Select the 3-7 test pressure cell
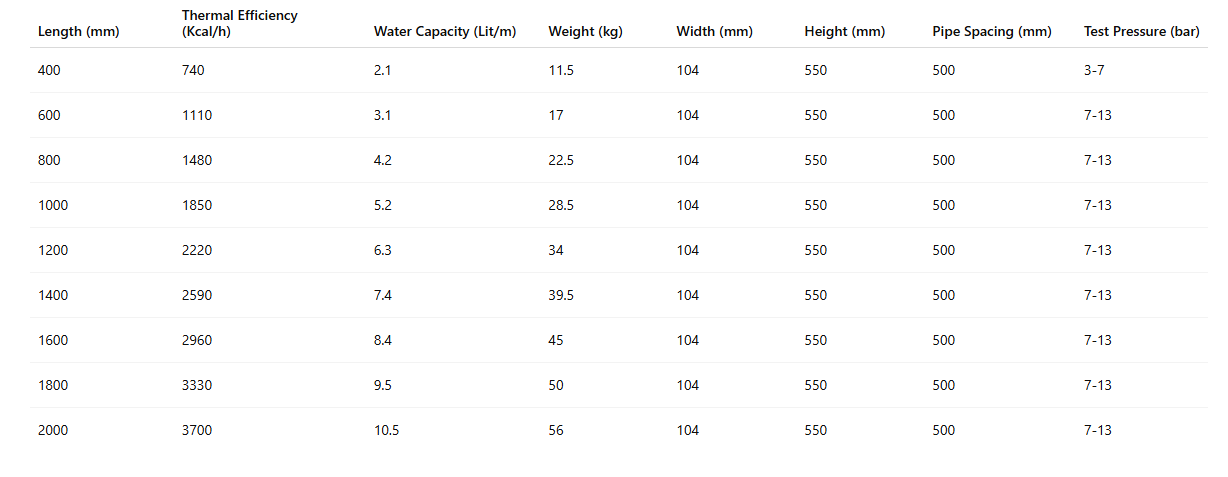1228x477 pixels. (x=1094, y=71)
